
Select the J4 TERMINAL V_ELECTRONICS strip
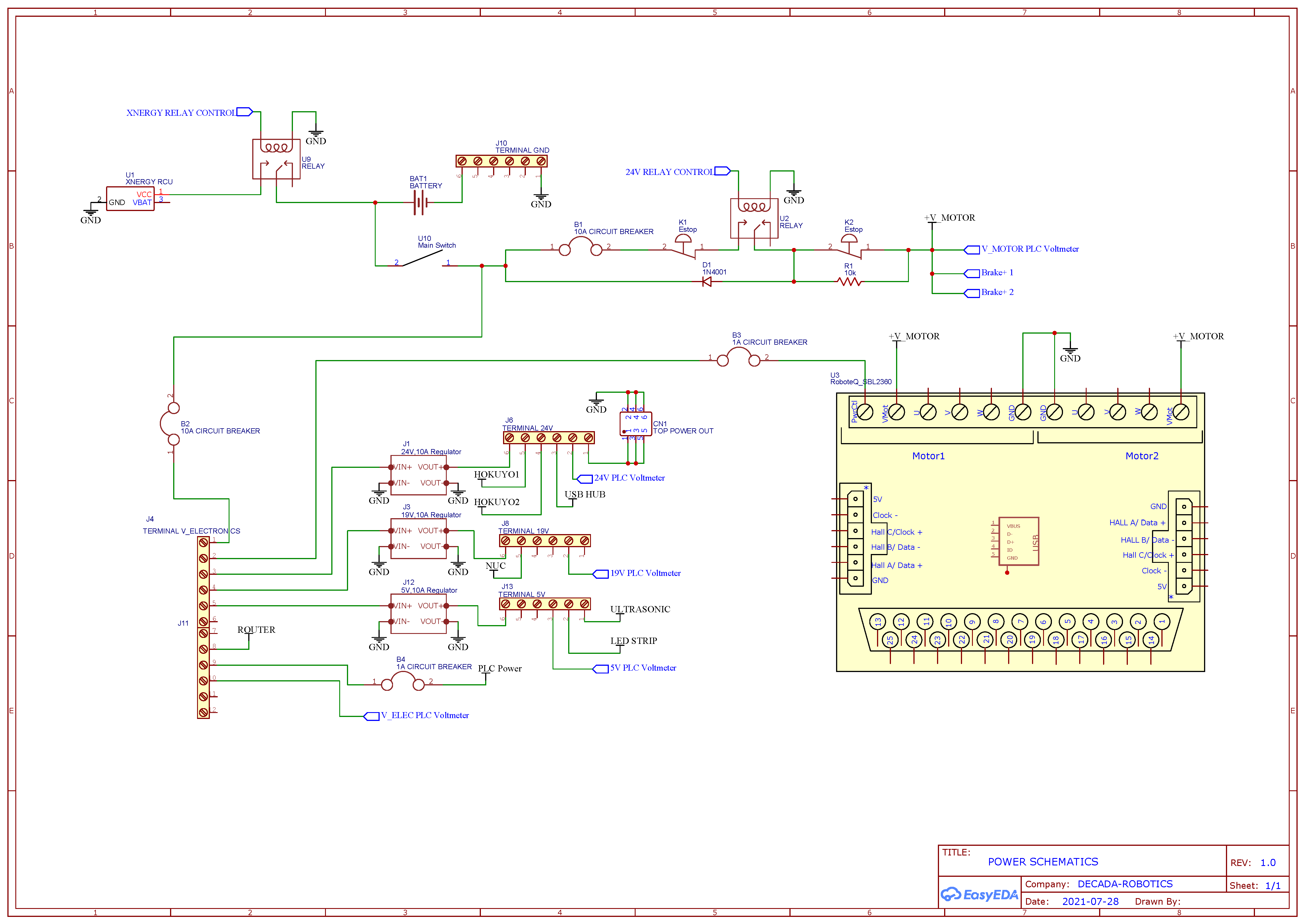(203, 582)
